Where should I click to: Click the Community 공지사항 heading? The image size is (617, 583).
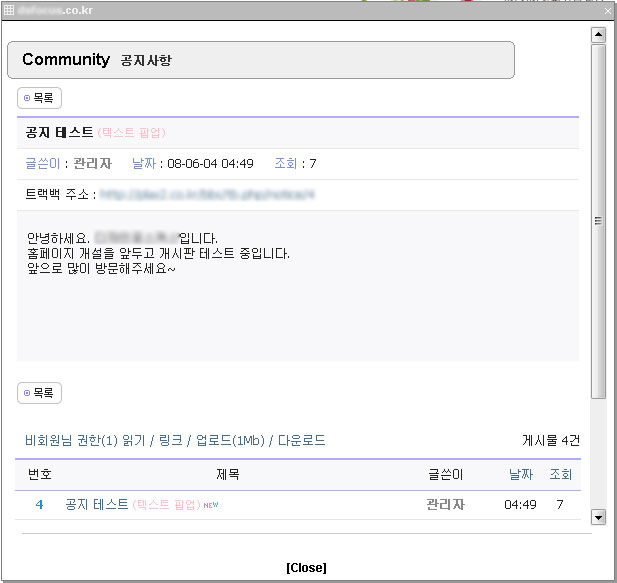[97, 60]
